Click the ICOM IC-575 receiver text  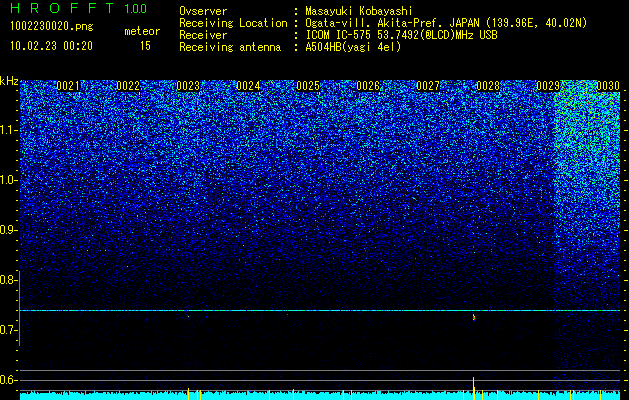point(401,35)
